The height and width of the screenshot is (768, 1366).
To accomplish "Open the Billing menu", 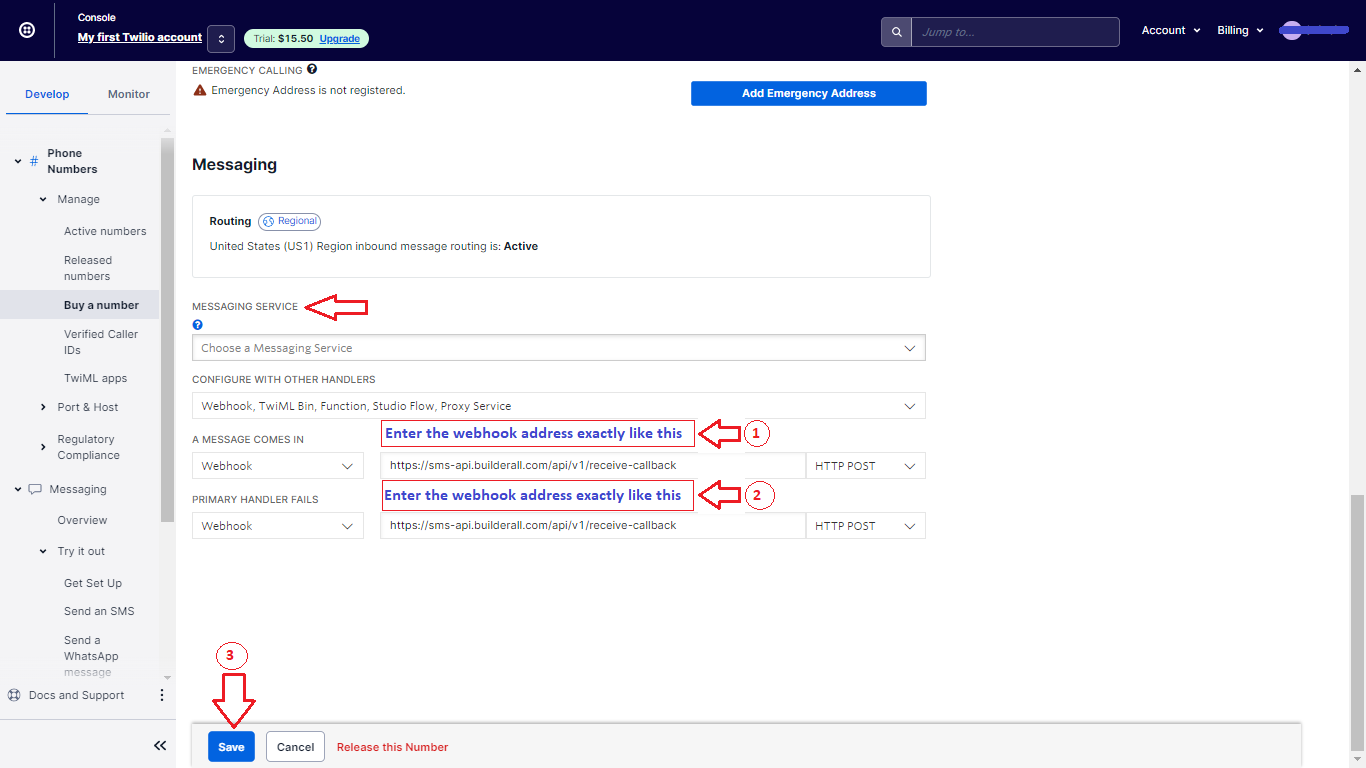I will click(1240, 30).
